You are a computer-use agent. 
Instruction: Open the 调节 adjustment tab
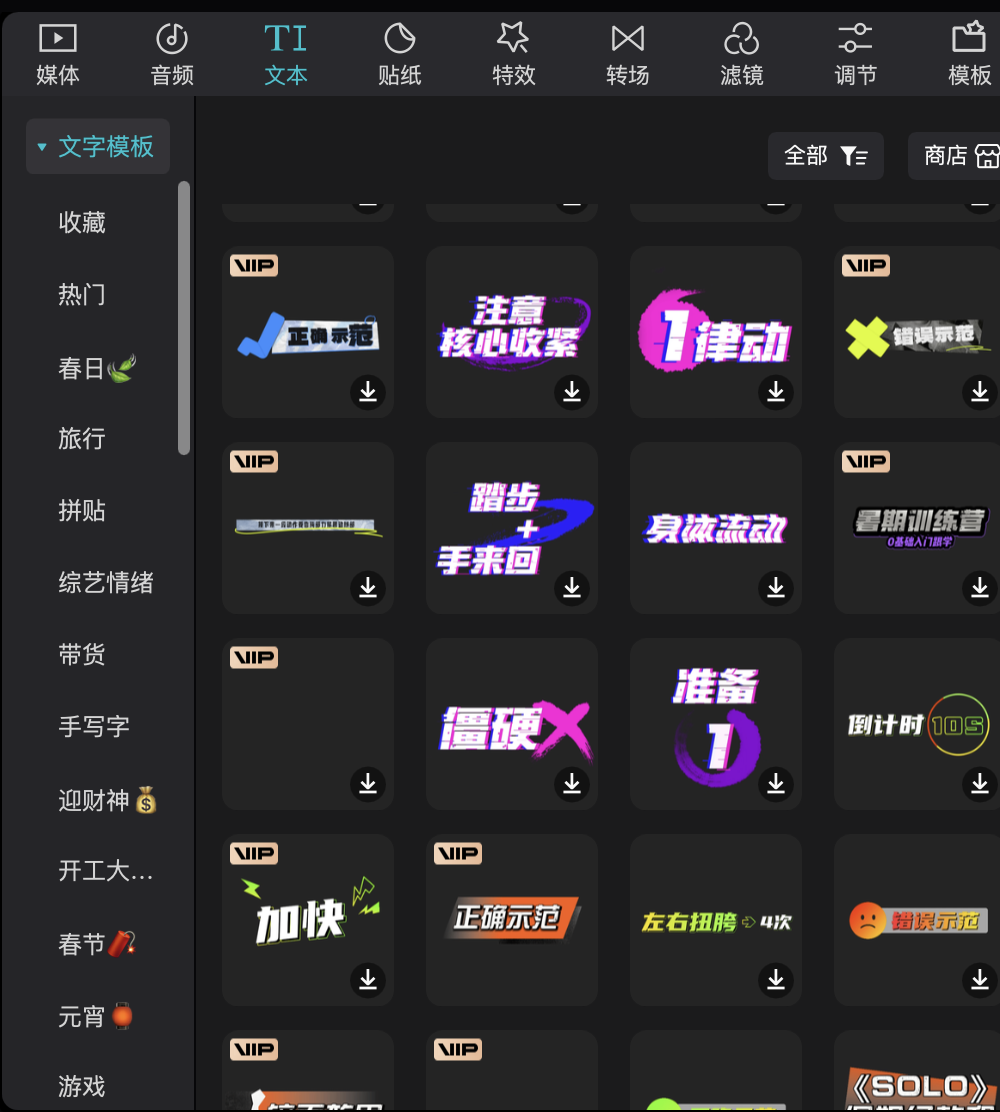(855, 55)
